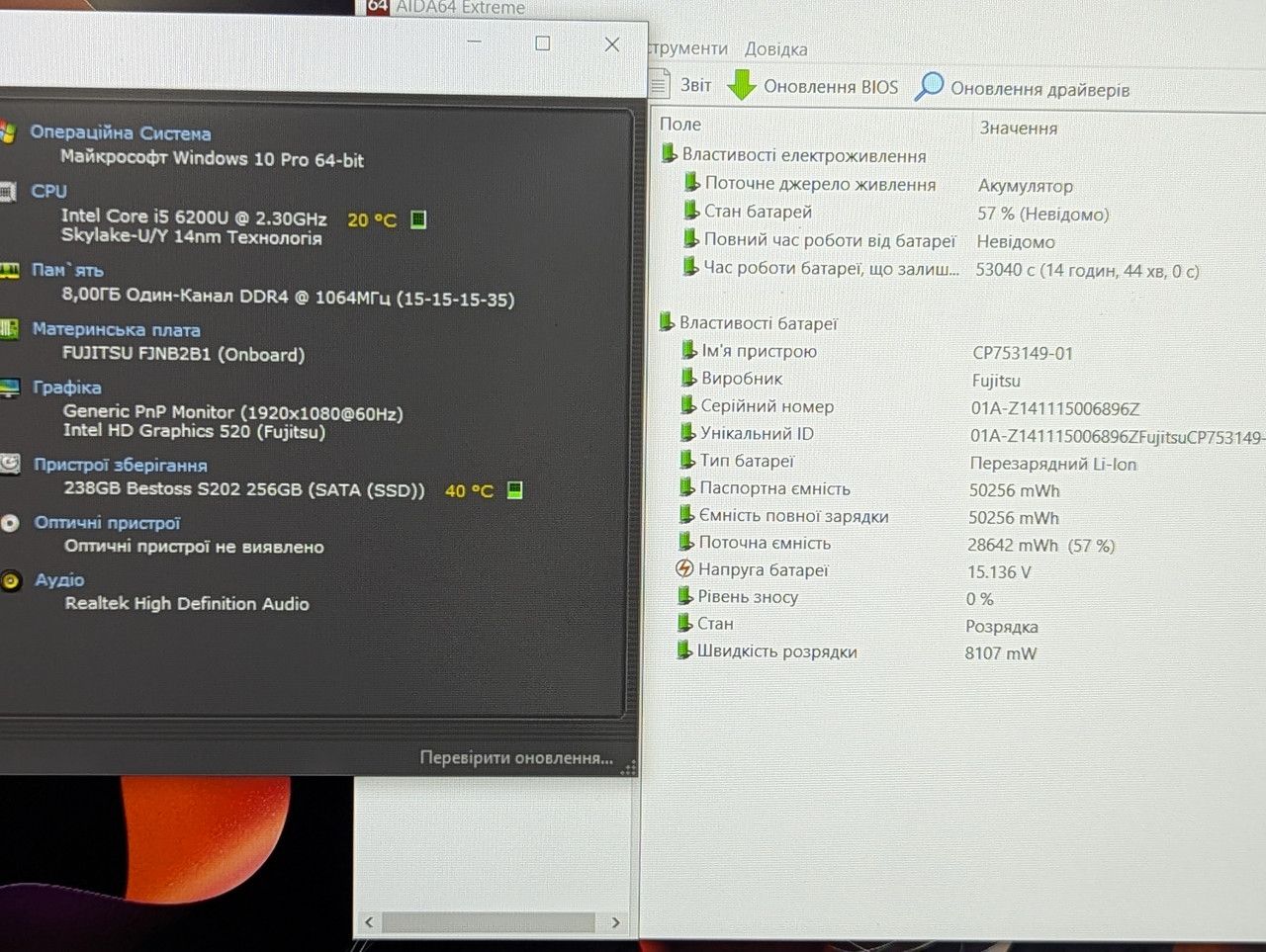Select the battery type value Перезарядний Li-Ion
Viewport: 1266px width, 952px height.
(1053, 464)
